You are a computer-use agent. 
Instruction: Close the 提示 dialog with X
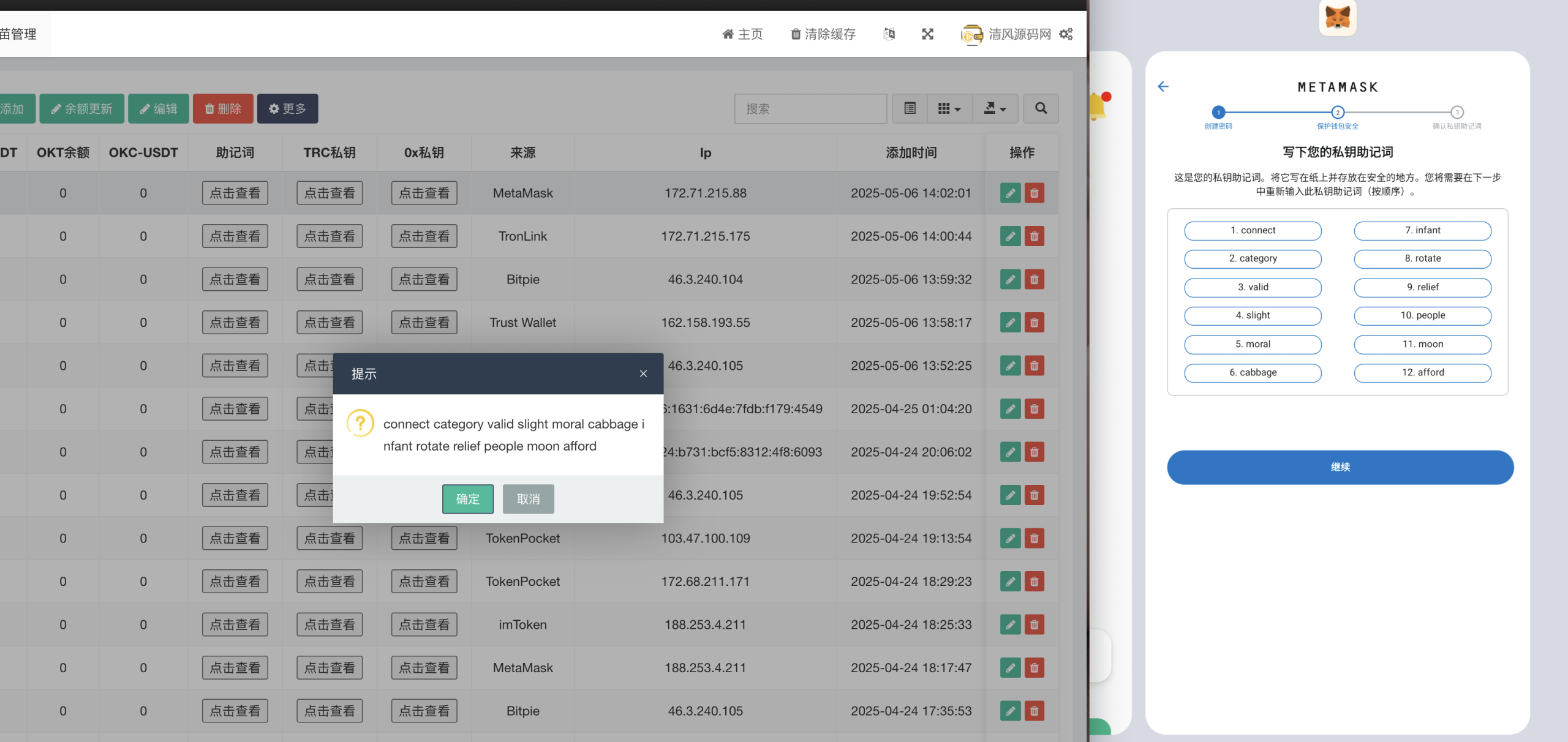(643, 373)
